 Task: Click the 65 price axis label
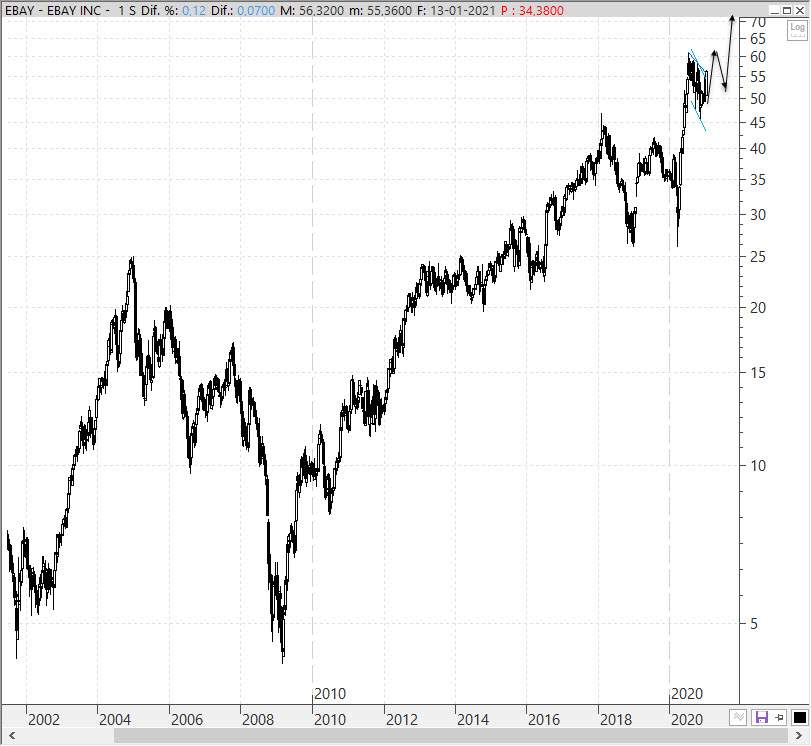tap(758, 39)
